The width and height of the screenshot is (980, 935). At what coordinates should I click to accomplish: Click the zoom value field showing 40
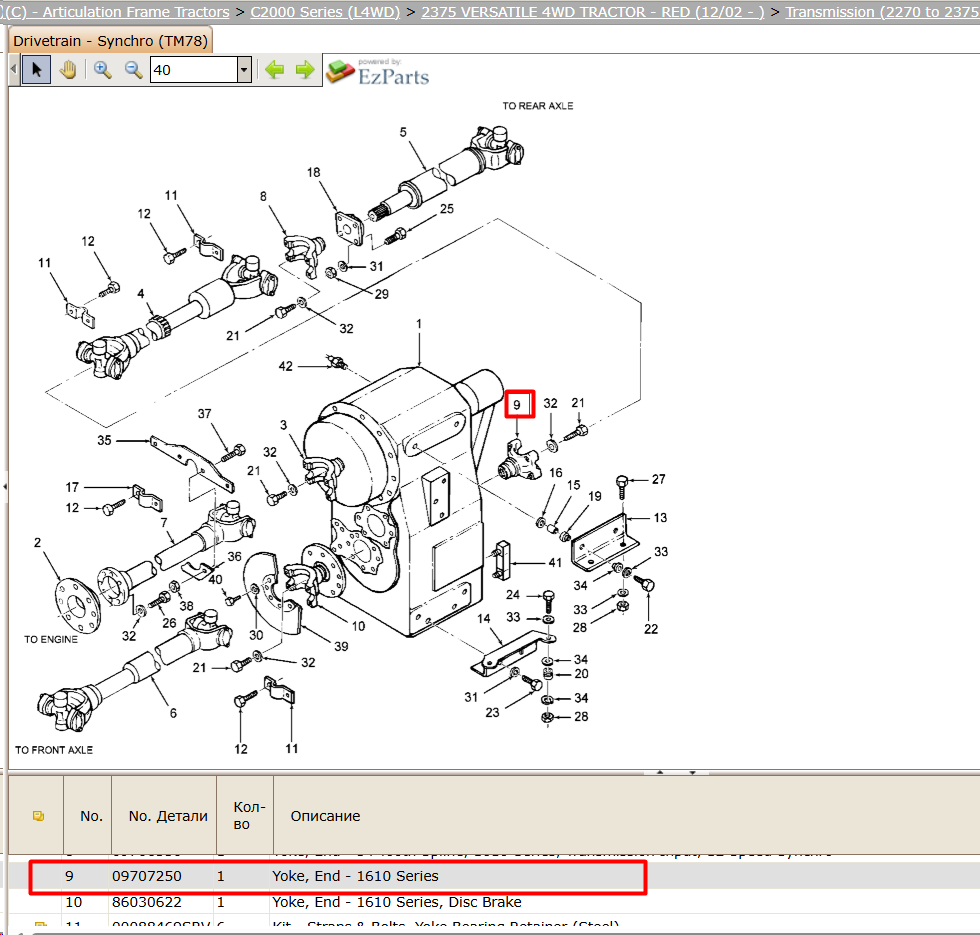pos(194,69)
